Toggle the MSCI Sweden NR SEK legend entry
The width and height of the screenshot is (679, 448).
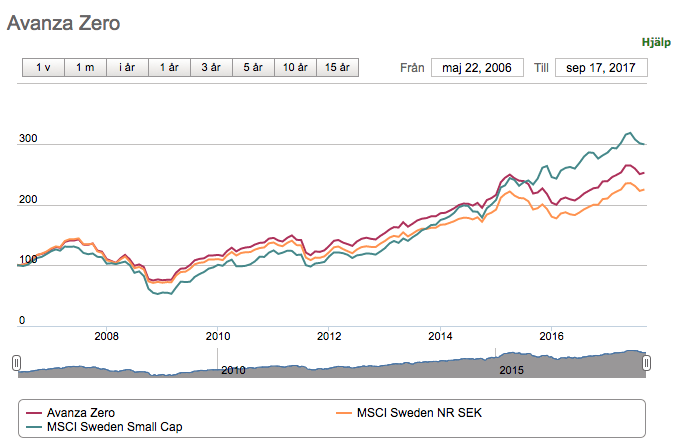[x=409, y=413]
